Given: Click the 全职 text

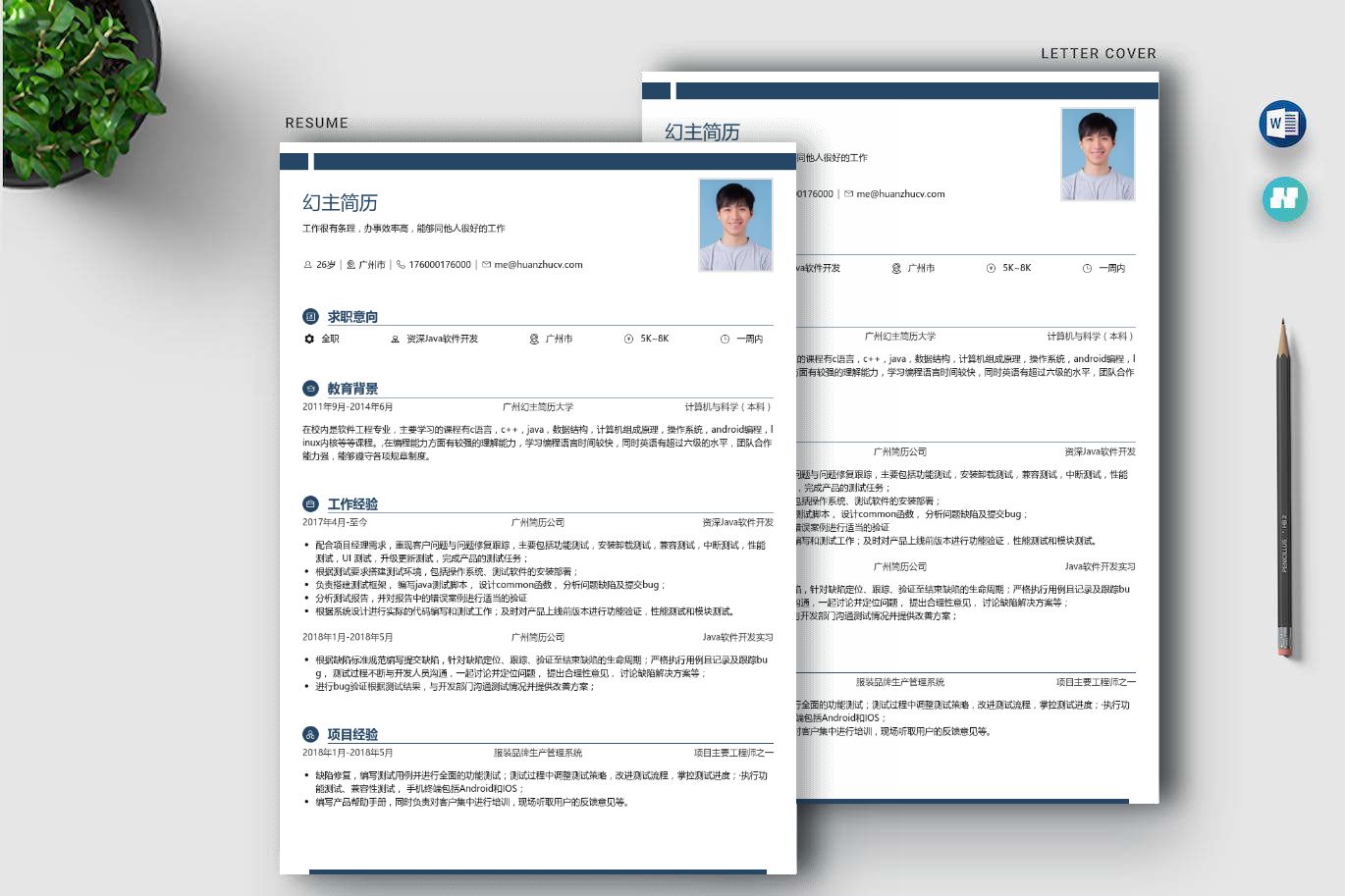Looking at the screenshot, I should pos(330,340).
